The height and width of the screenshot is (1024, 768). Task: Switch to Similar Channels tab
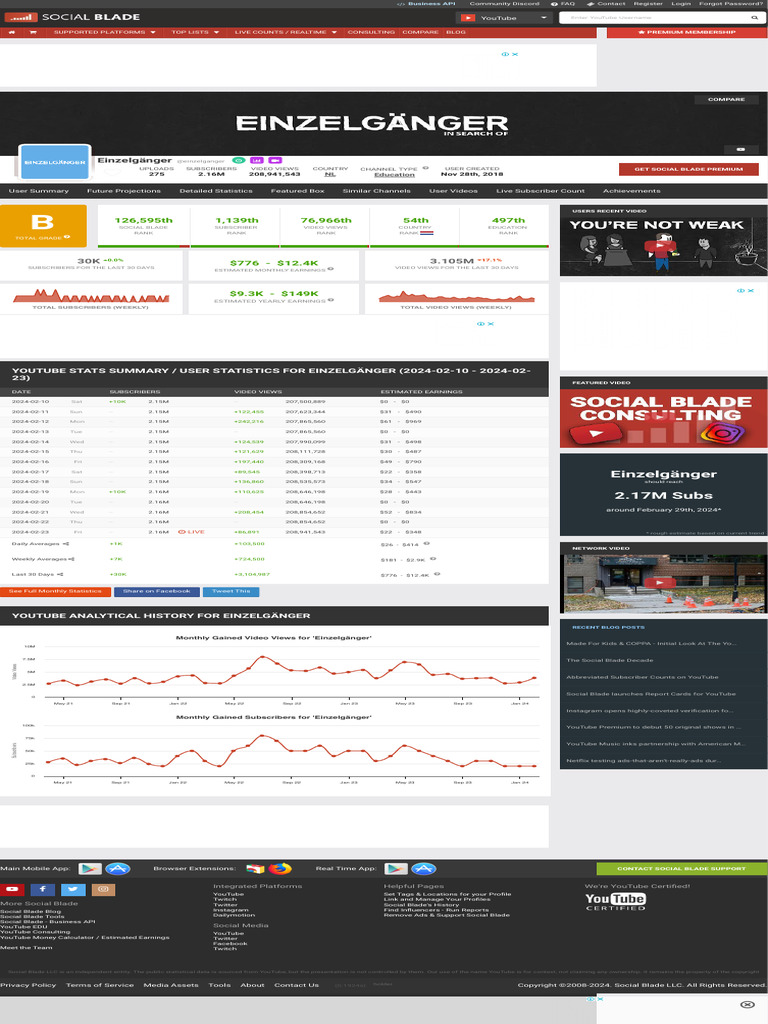click(377, 191)
